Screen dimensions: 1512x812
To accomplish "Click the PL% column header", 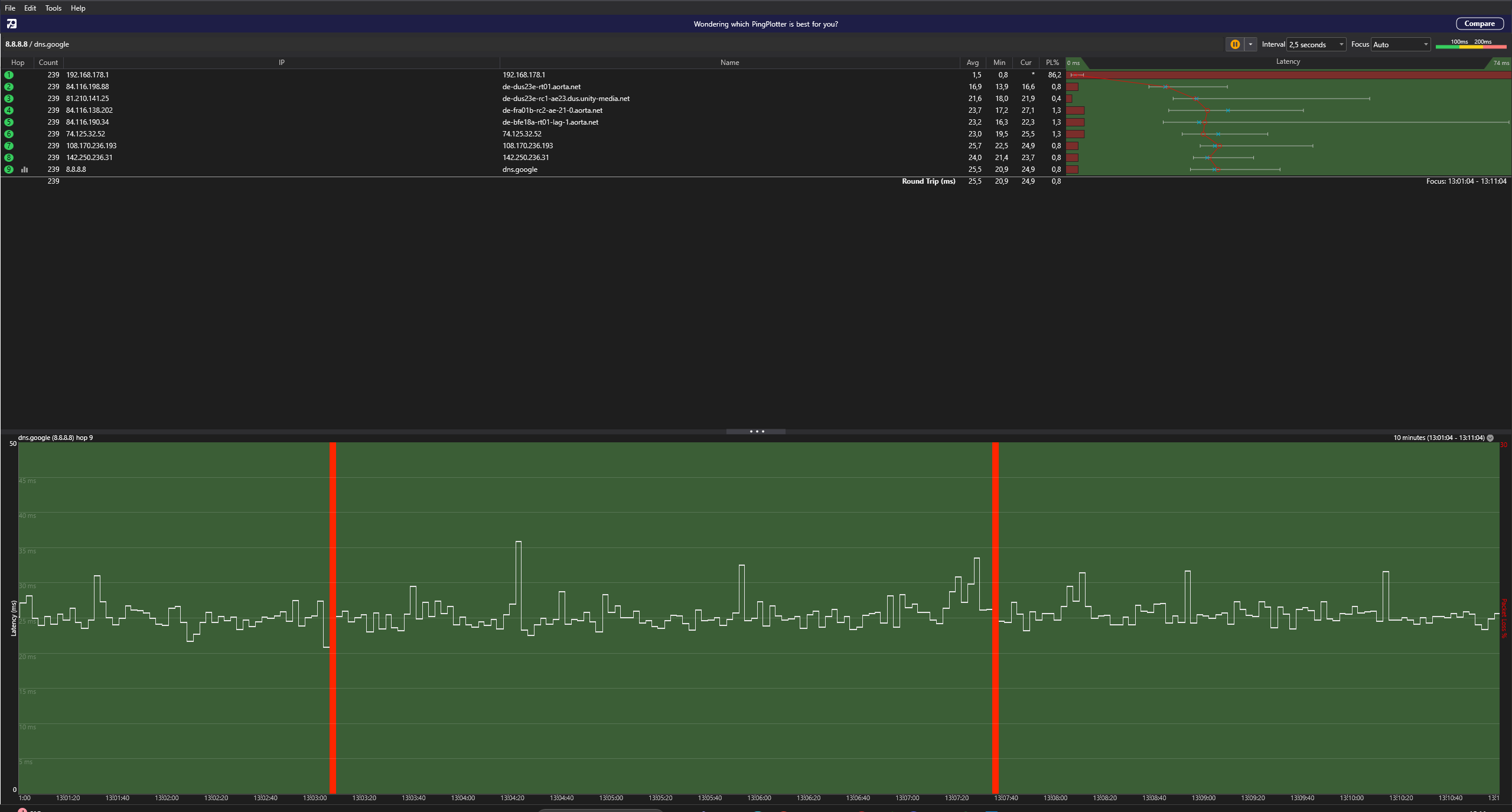I will click(x=1052, y=63).
